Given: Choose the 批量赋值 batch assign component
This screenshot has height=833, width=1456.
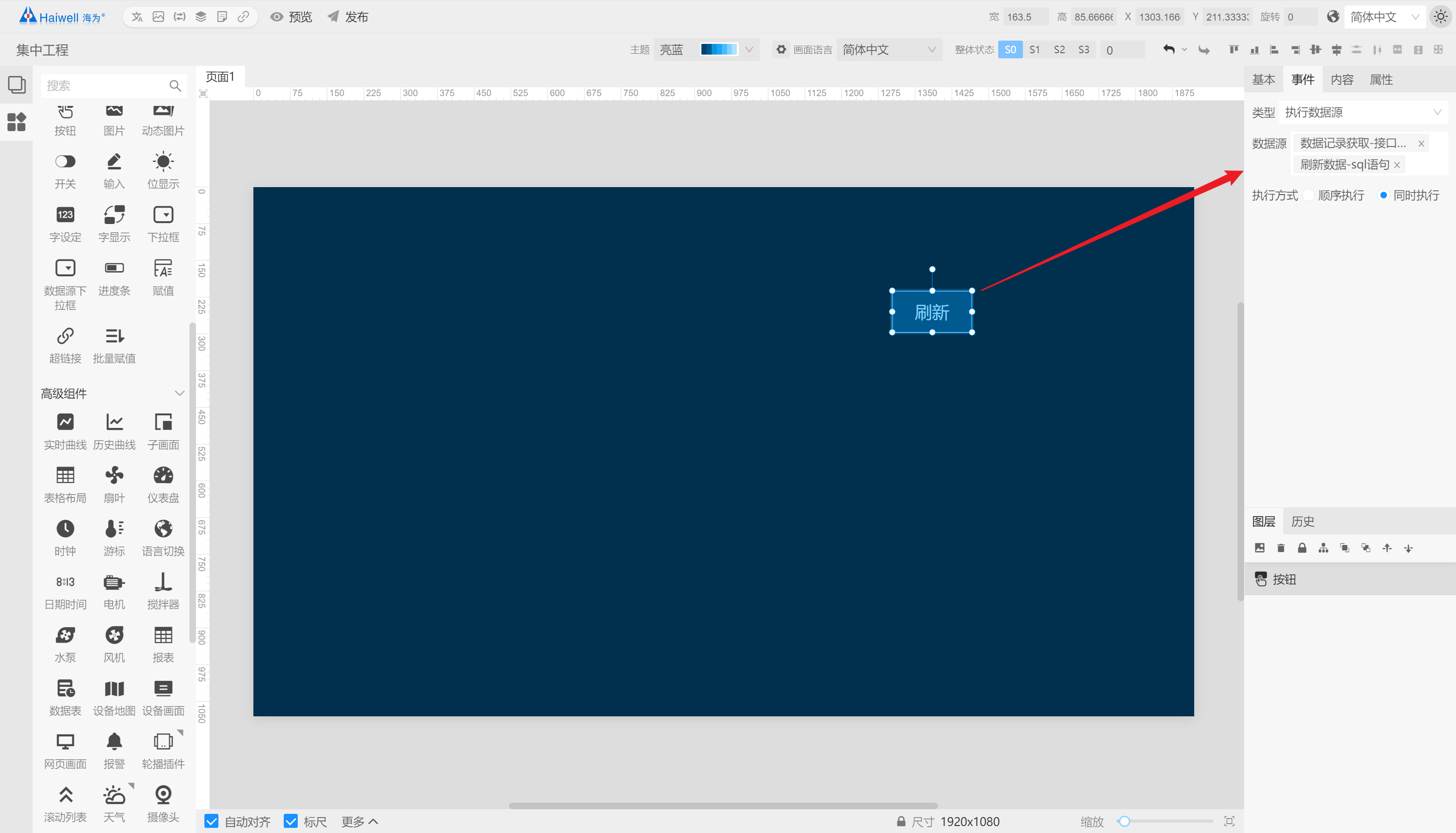Looking at the screenshot, I should 114,344.
